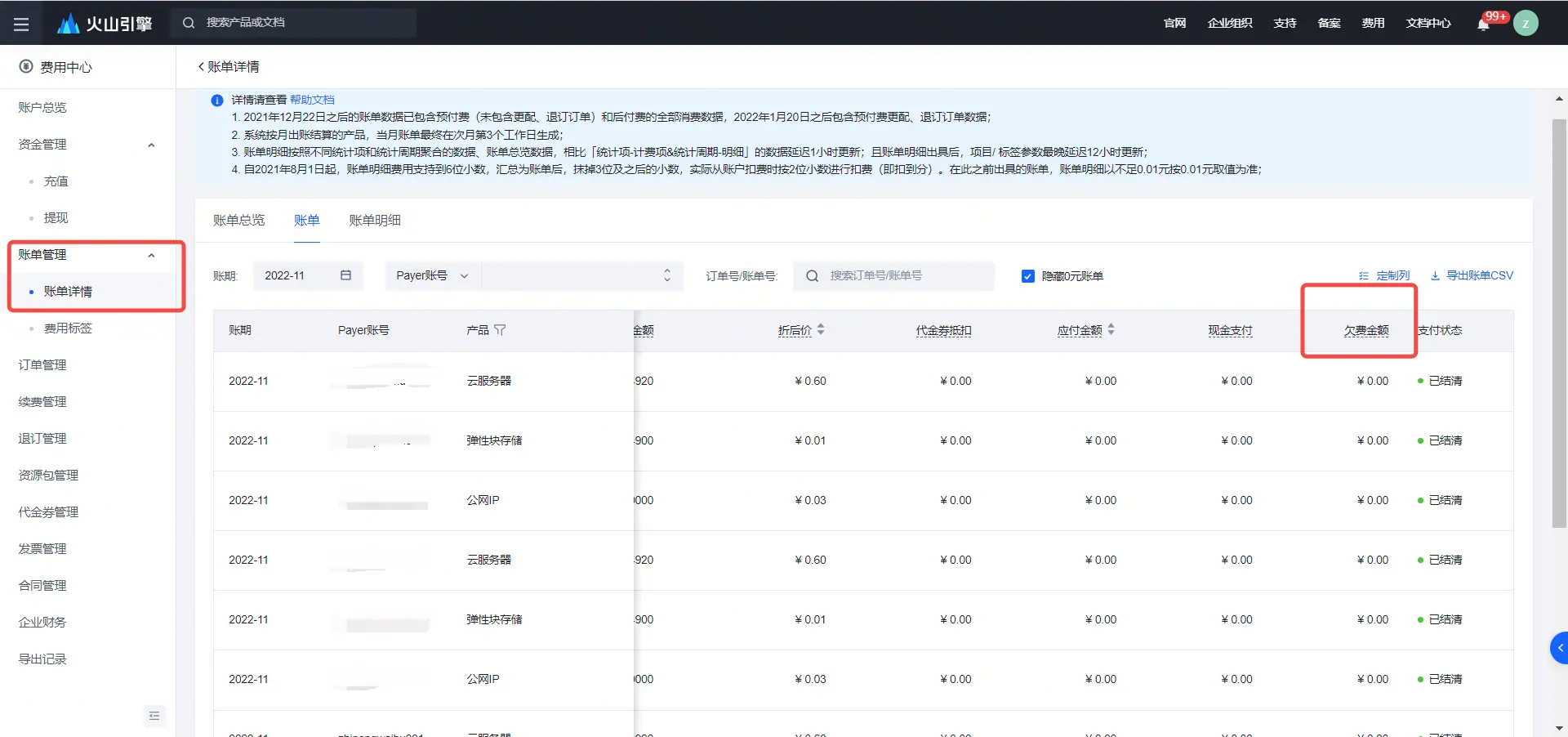
Task: Click the export 导出账单CSV download icon
Action: pyautogui.click(x=1435, y=276)
